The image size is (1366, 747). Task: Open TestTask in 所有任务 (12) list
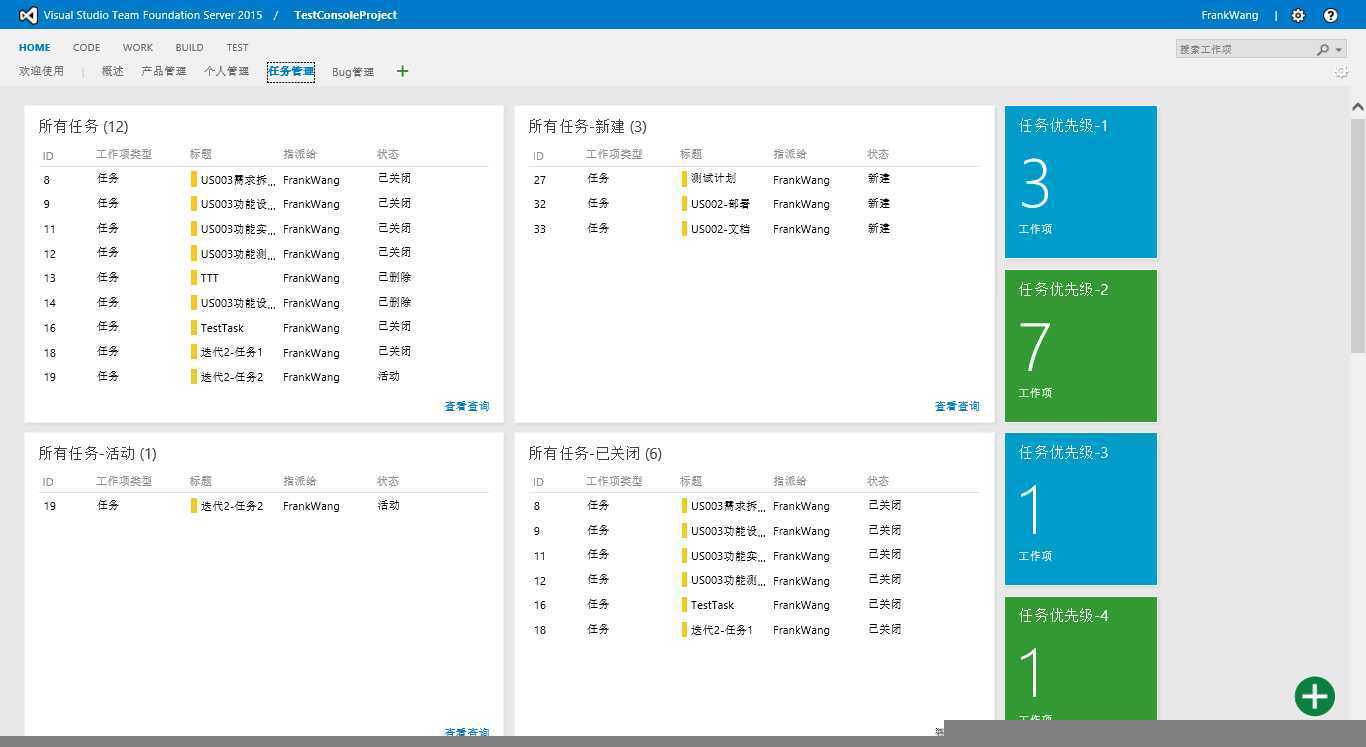222,328
